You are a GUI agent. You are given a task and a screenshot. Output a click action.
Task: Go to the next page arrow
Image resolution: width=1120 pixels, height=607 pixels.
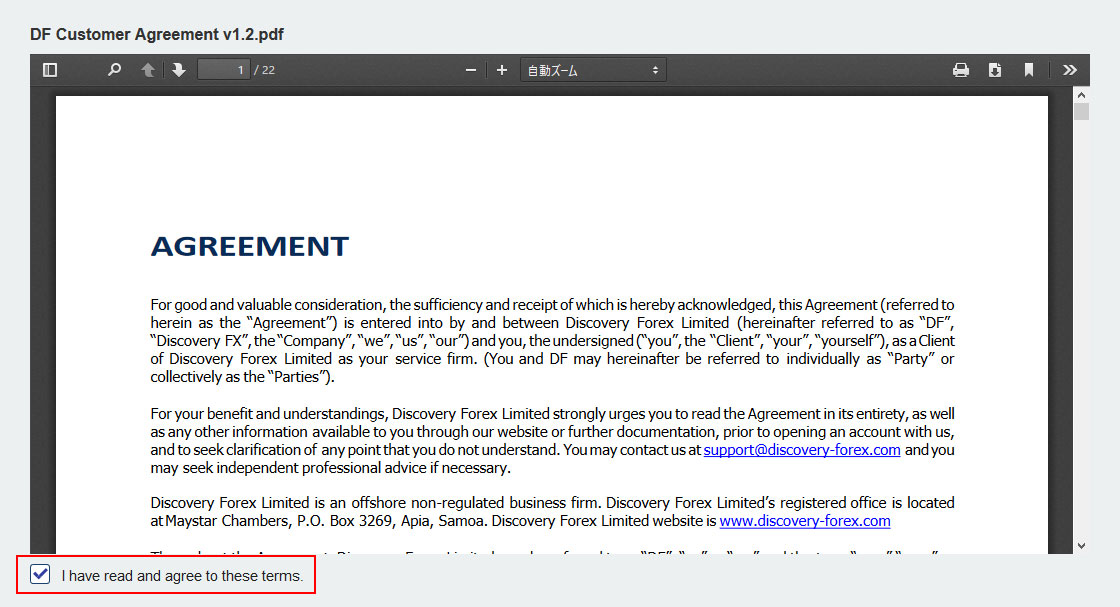(x=179, y=70)
